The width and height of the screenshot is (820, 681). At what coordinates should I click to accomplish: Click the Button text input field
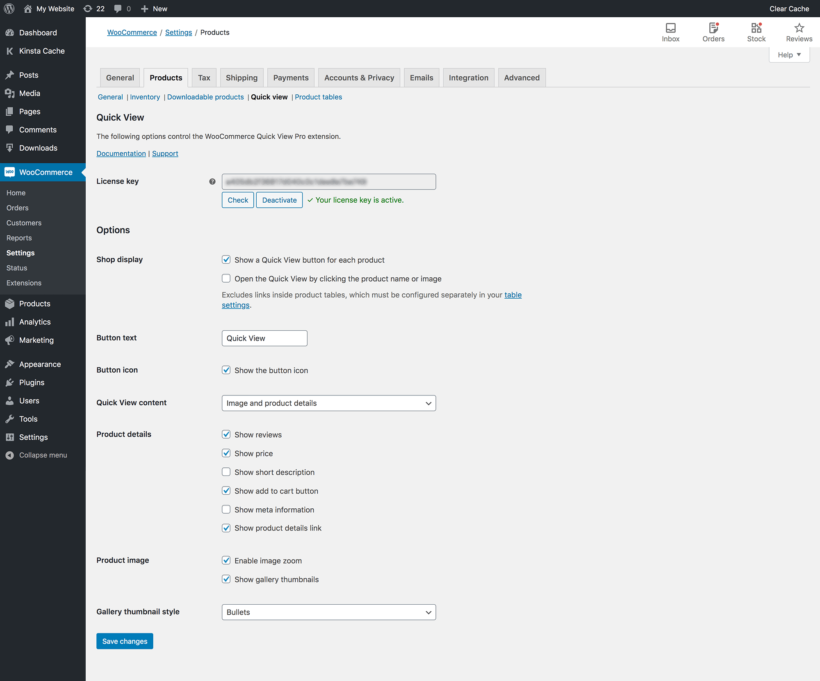[265, 338]
